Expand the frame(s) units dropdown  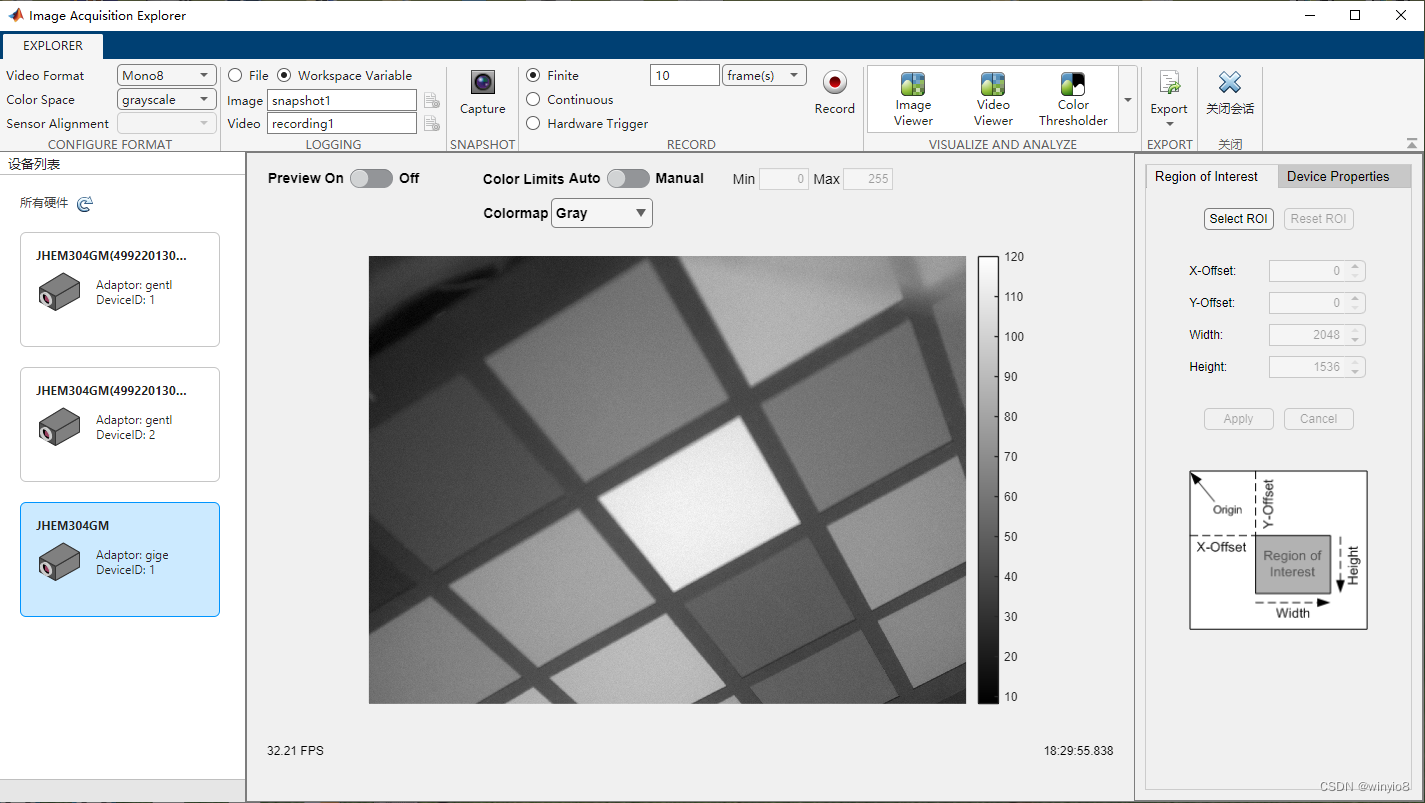click(x=764, y=74)
